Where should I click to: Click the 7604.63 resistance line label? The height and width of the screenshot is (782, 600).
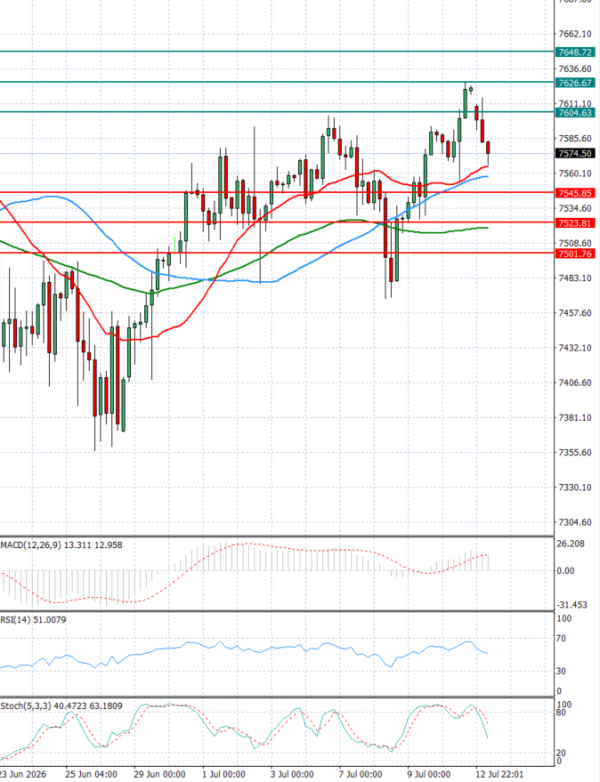(x=575, y=113)
